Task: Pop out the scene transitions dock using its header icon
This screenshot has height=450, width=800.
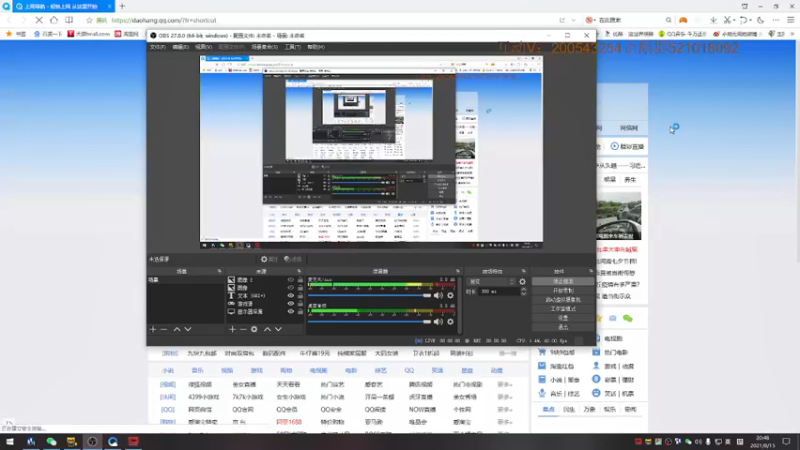Action: click(523, 271)
